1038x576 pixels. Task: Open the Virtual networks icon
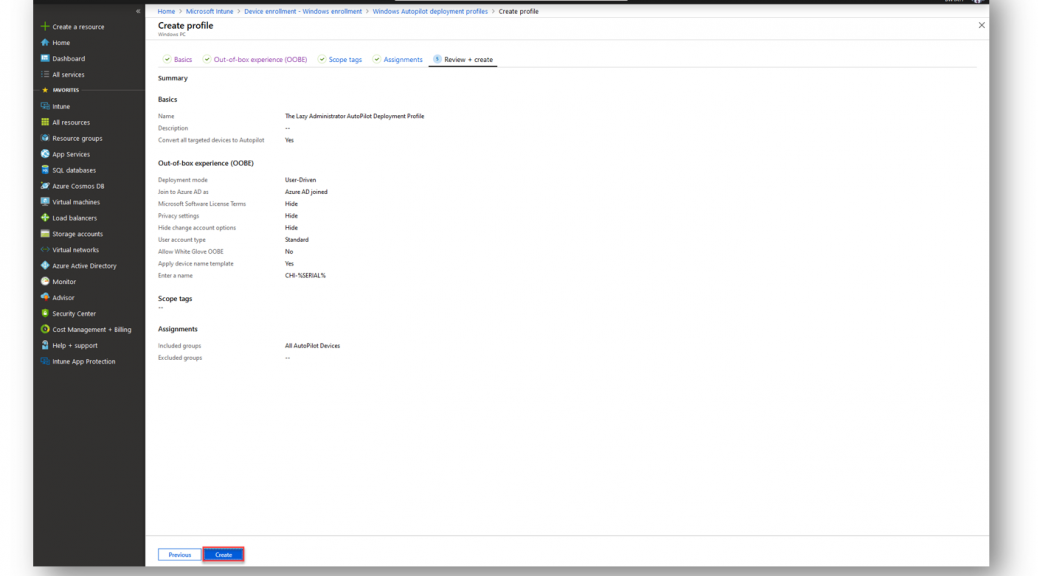click(45, 250)
